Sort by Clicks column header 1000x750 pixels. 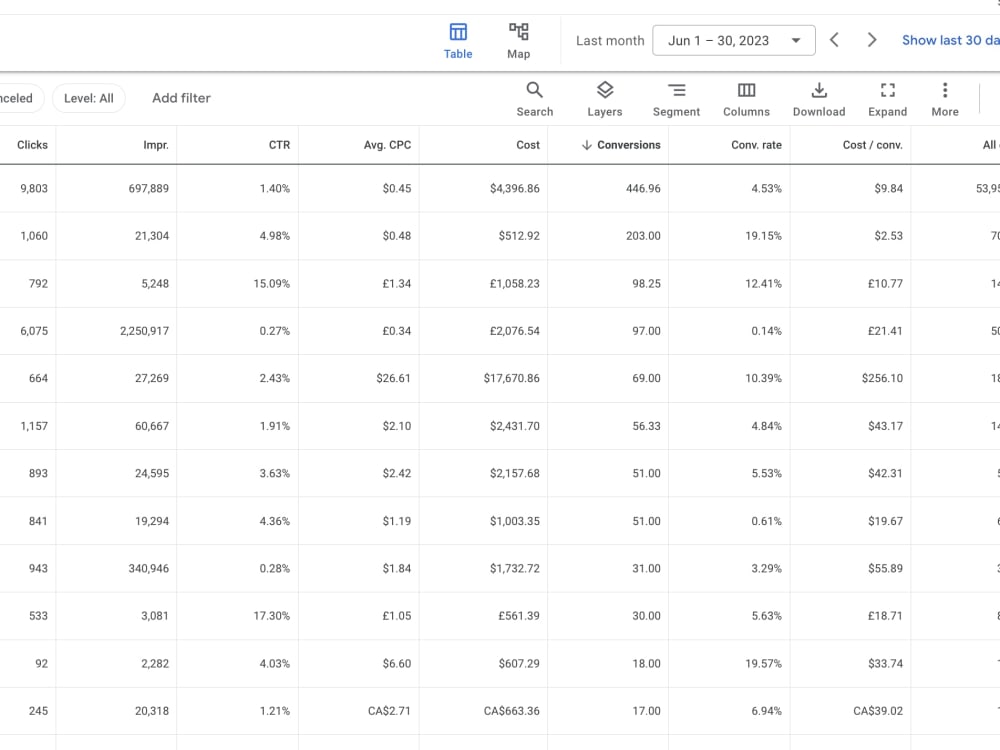(x=33, y=145)
